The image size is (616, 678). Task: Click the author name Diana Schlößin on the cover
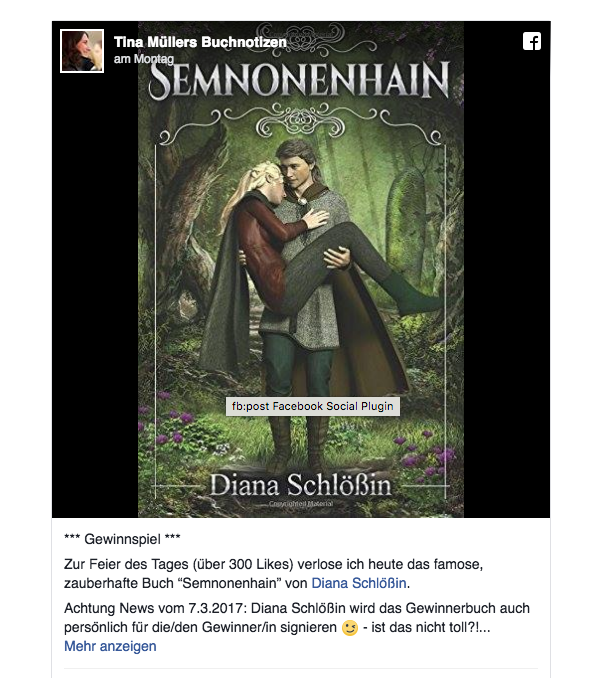point(301,485)
